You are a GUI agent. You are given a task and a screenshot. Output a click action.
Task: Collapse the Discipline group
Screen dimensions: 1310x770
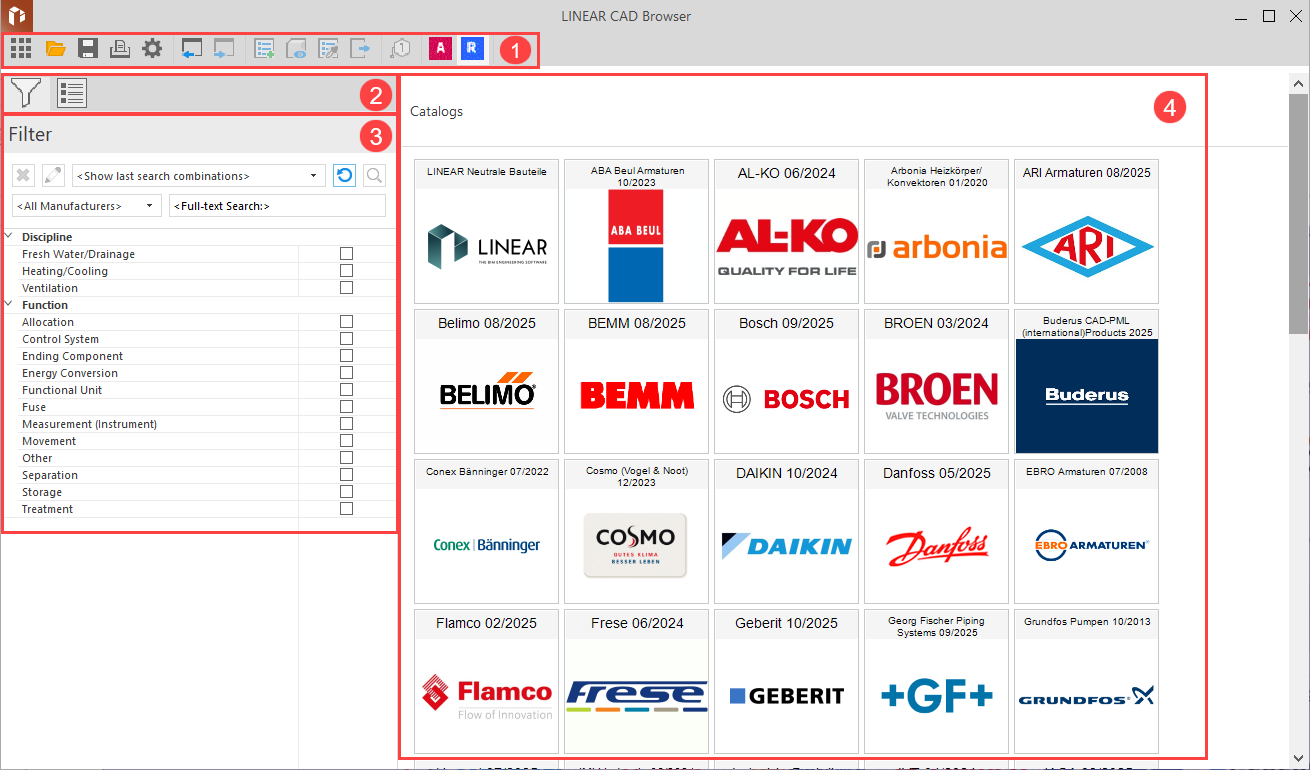tap(9, 237)
